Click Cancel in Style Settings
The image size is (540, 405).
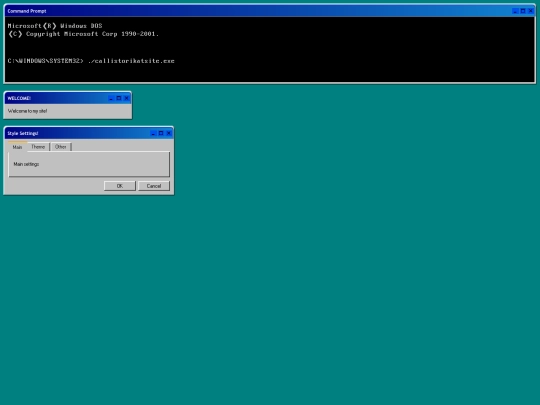(x=154, y=186)
